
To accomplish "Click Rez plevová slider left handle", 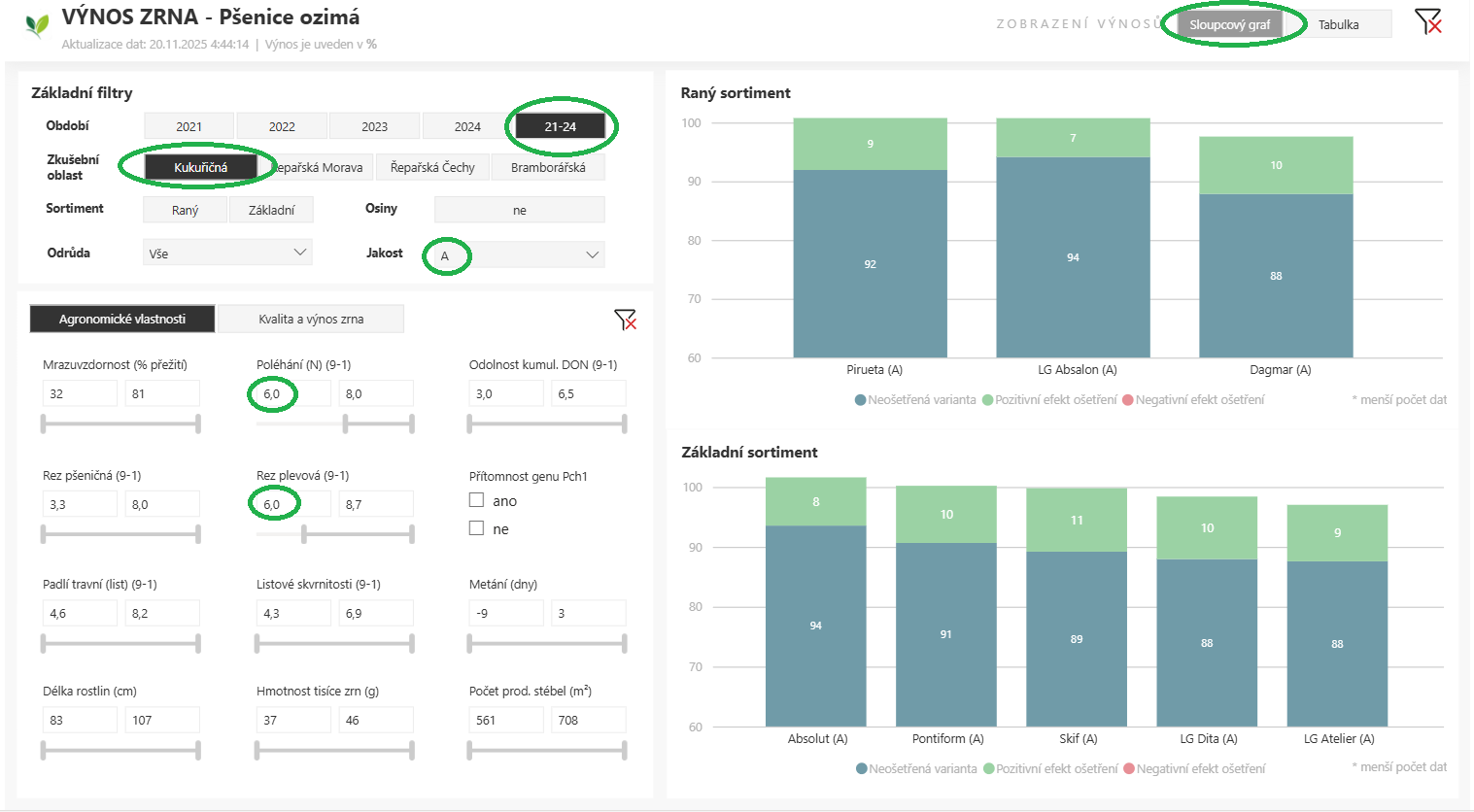I will coord(304,533).
